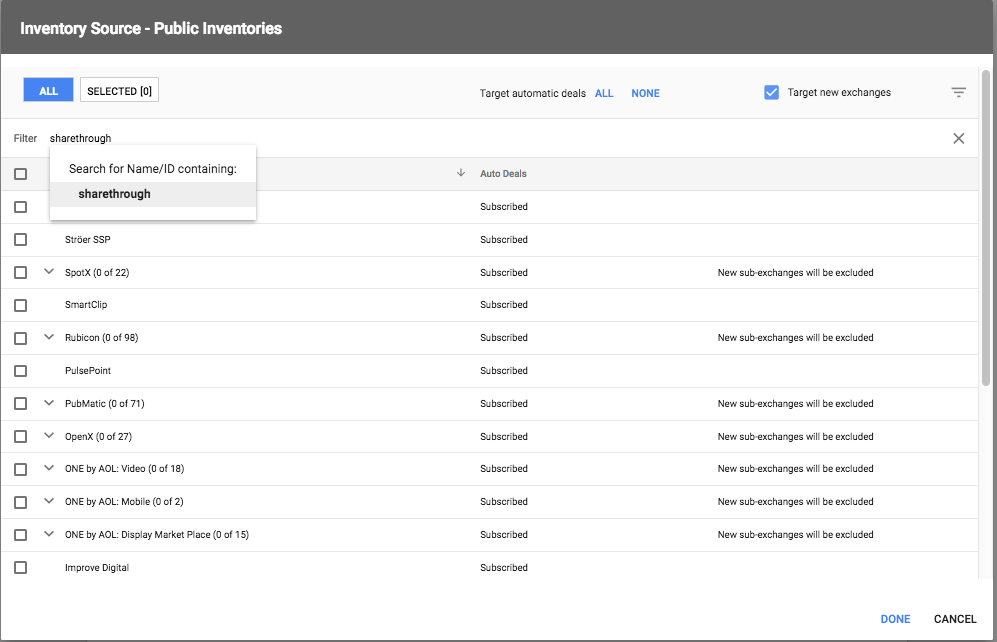Toggle Target new exchanges checkbox
Viewport: 997px width, 642px height.
point(771,93)
